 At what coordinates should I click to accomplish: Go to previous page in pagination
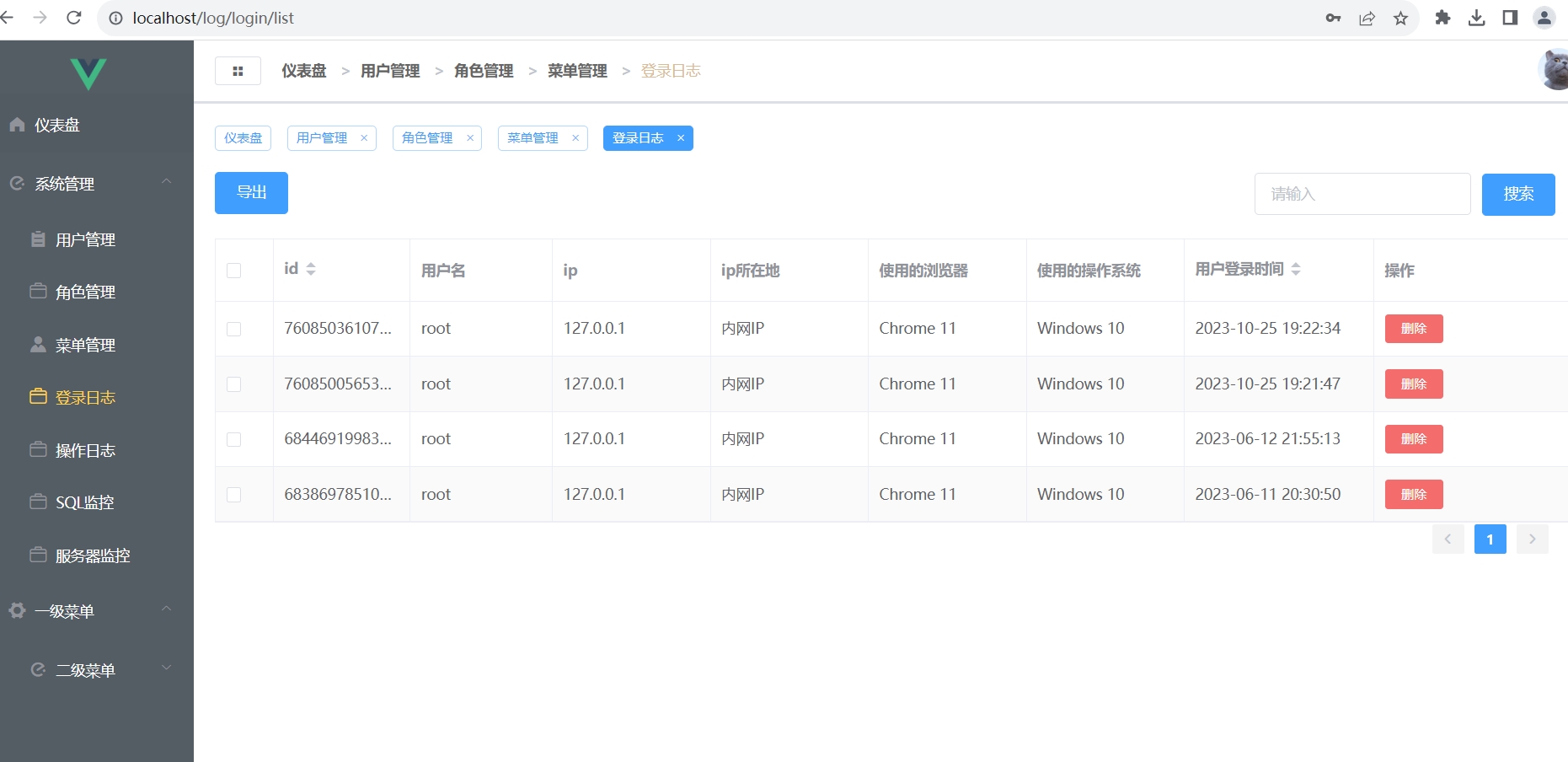tap(1448, 539)
